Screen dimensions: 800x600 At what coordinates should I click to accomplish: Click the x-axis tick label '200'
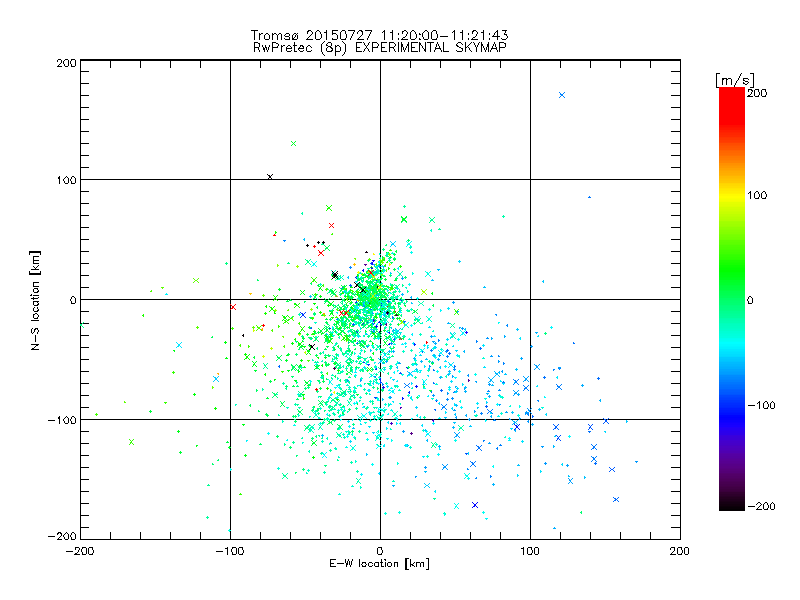pyautogui.click(x=680, y=551)
